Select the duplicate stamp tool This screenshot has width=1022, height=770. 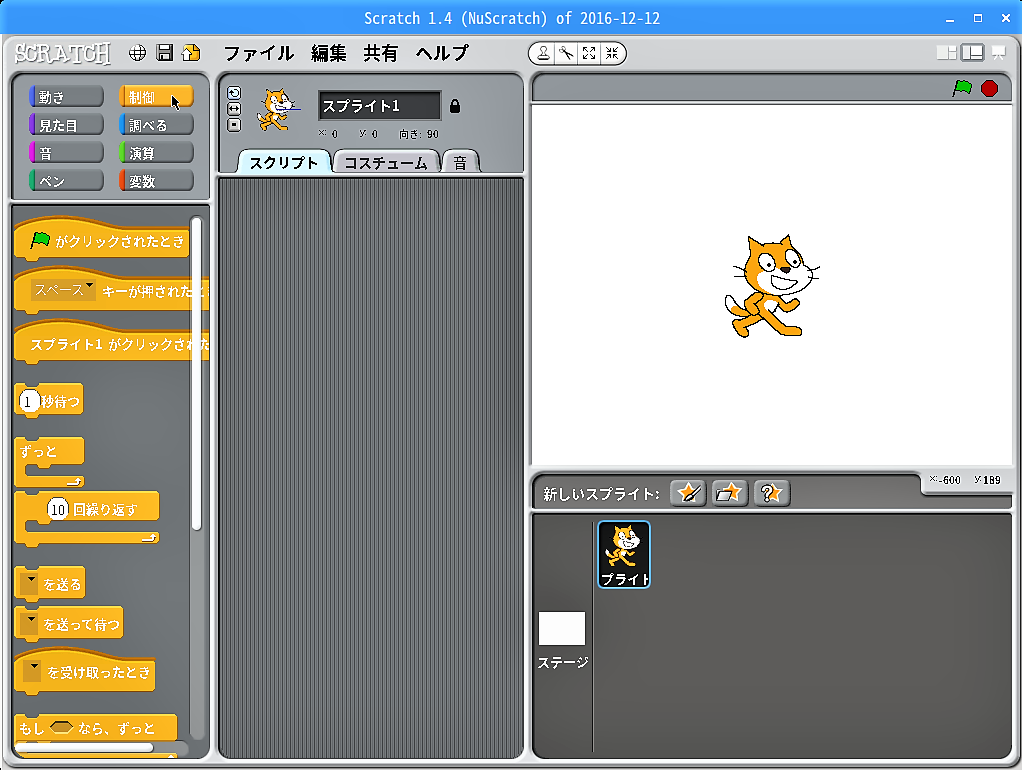pyautogui.click(x=543, y=53)
